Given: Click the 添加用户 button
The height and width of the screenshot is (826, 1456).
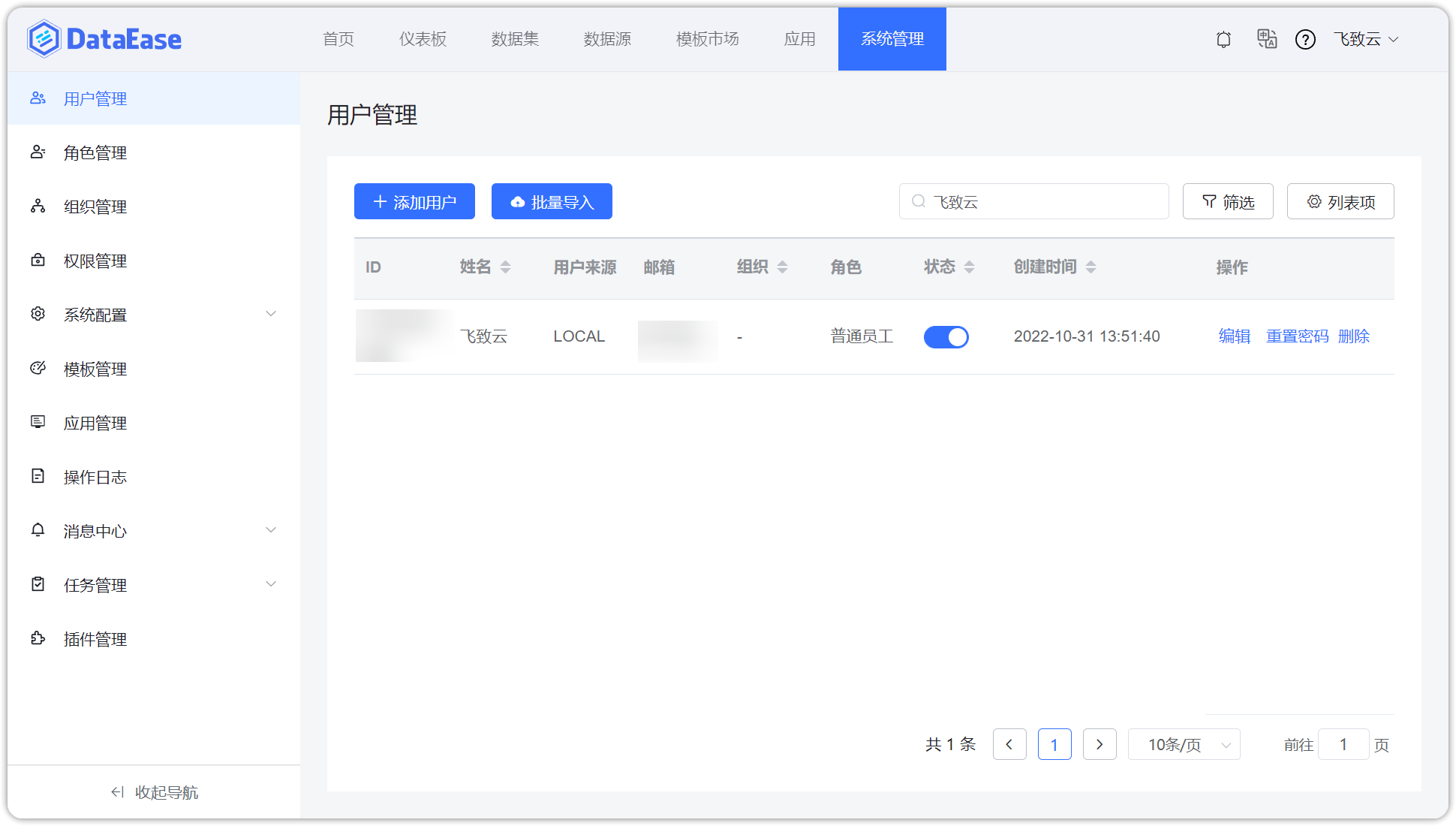Looking at the screenshot, I should [414, 201].
